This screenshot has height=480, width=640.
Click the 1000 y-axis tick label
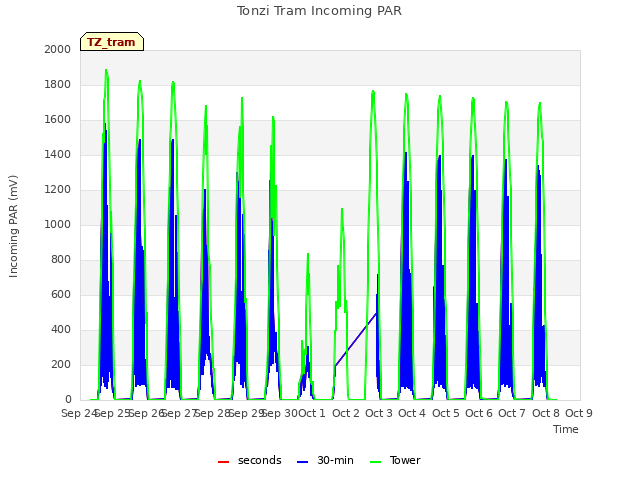[x=58, y=225]
